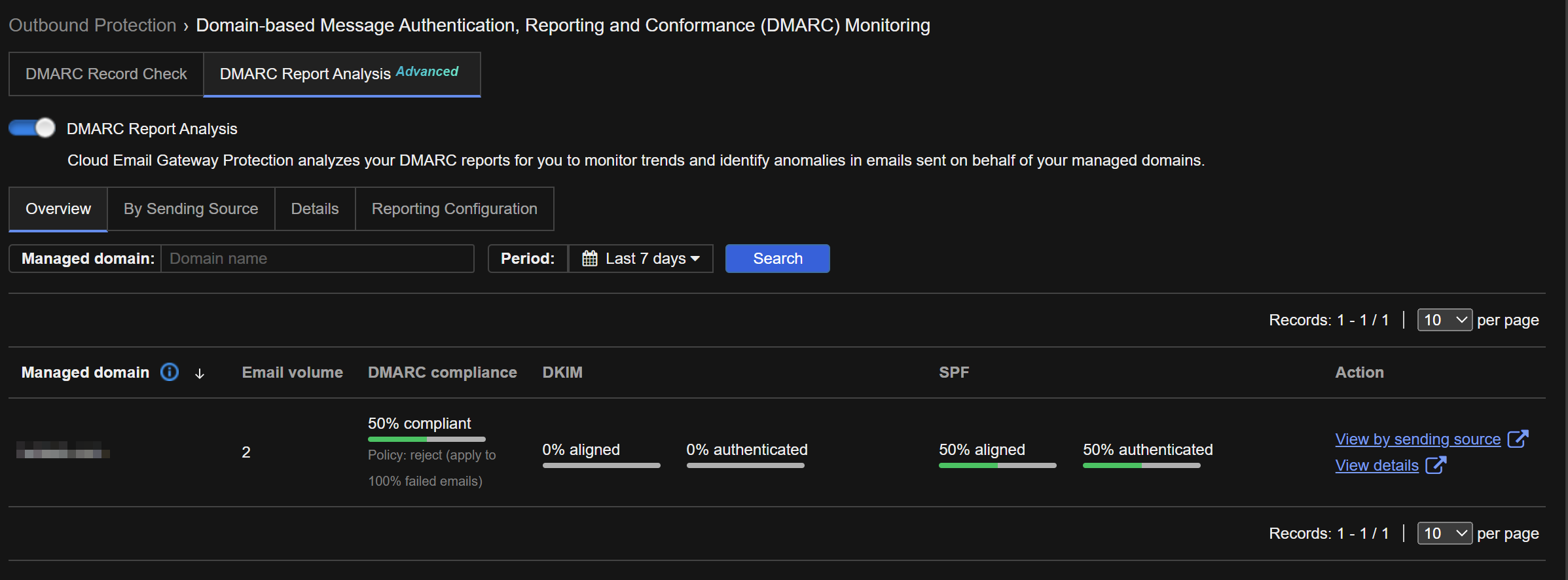Open the bottom records per page dropdown
The image size is (1568, 580).
[x=1444, y=534]
